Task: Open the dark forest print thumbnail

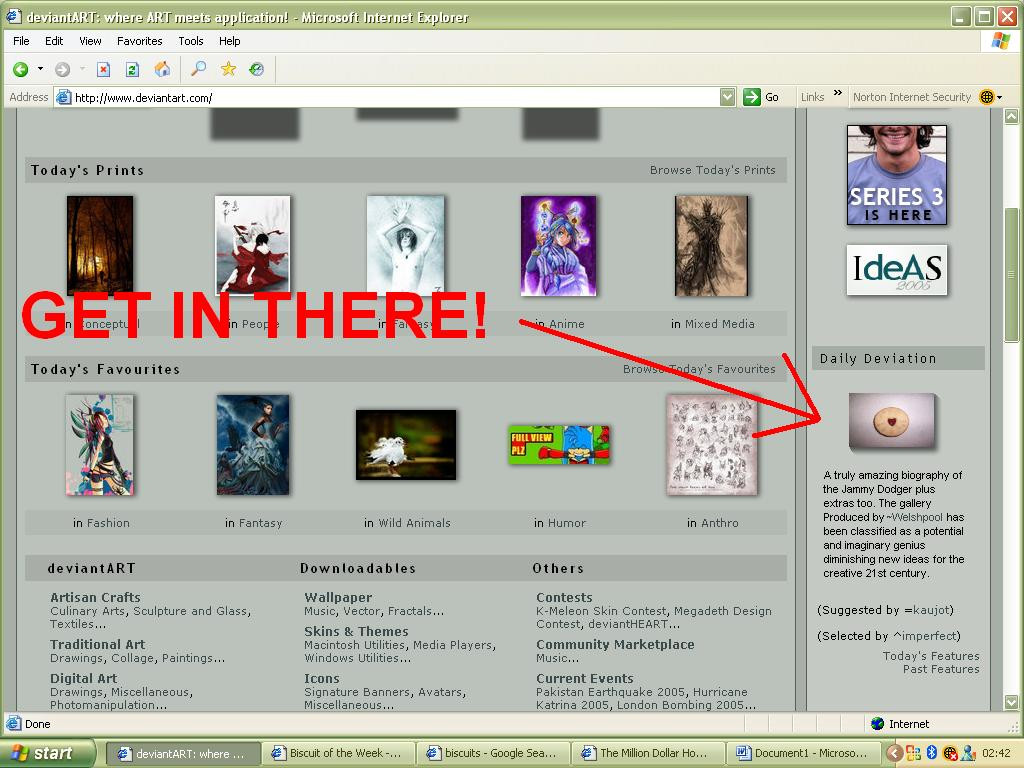Action: 100,245
